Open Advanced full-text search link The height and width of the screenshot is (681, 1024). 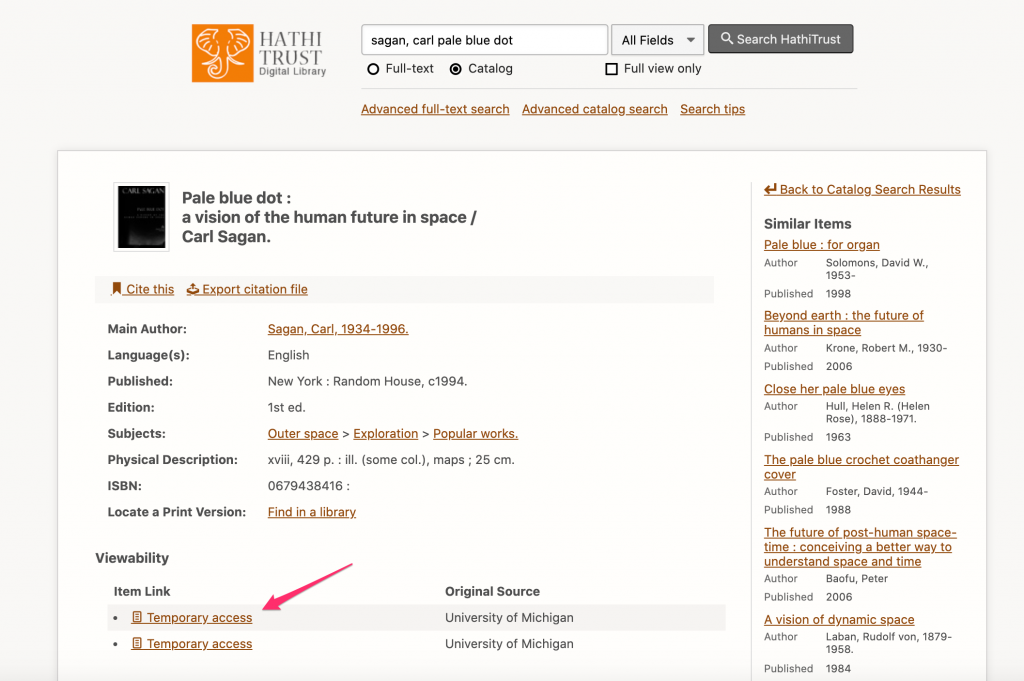tap(435, 109)
